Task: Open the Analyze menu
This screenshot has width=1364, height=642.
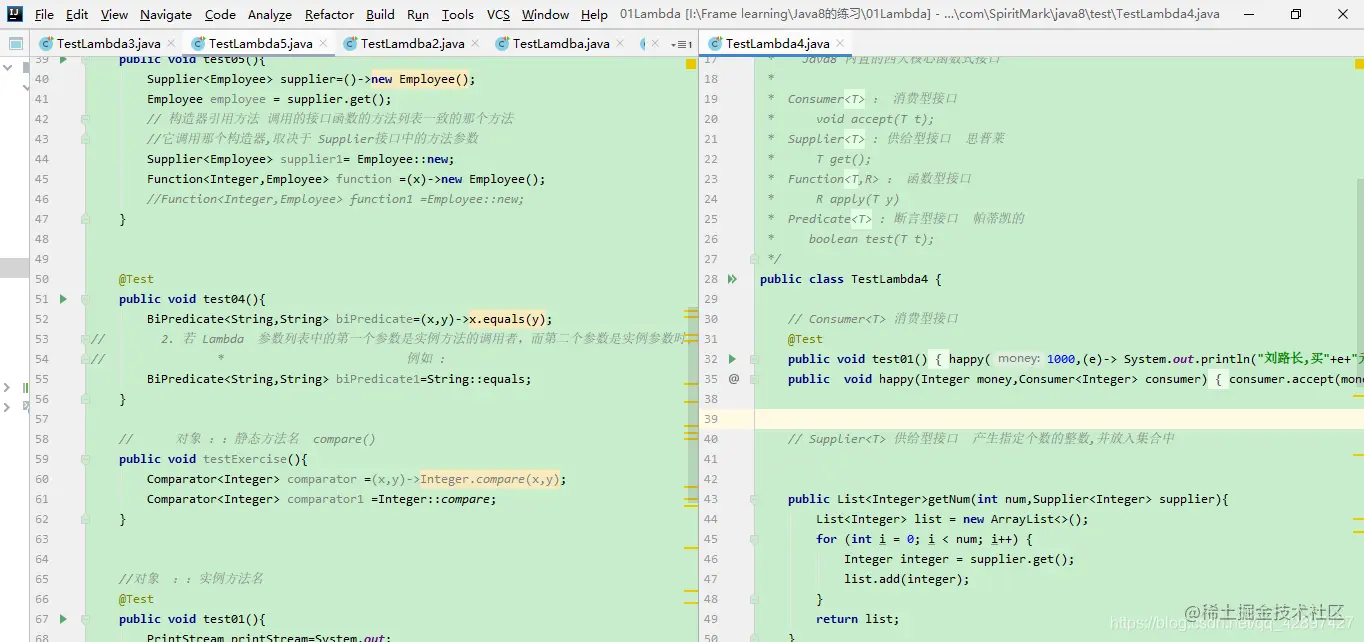Action: [x=270, y=14]
